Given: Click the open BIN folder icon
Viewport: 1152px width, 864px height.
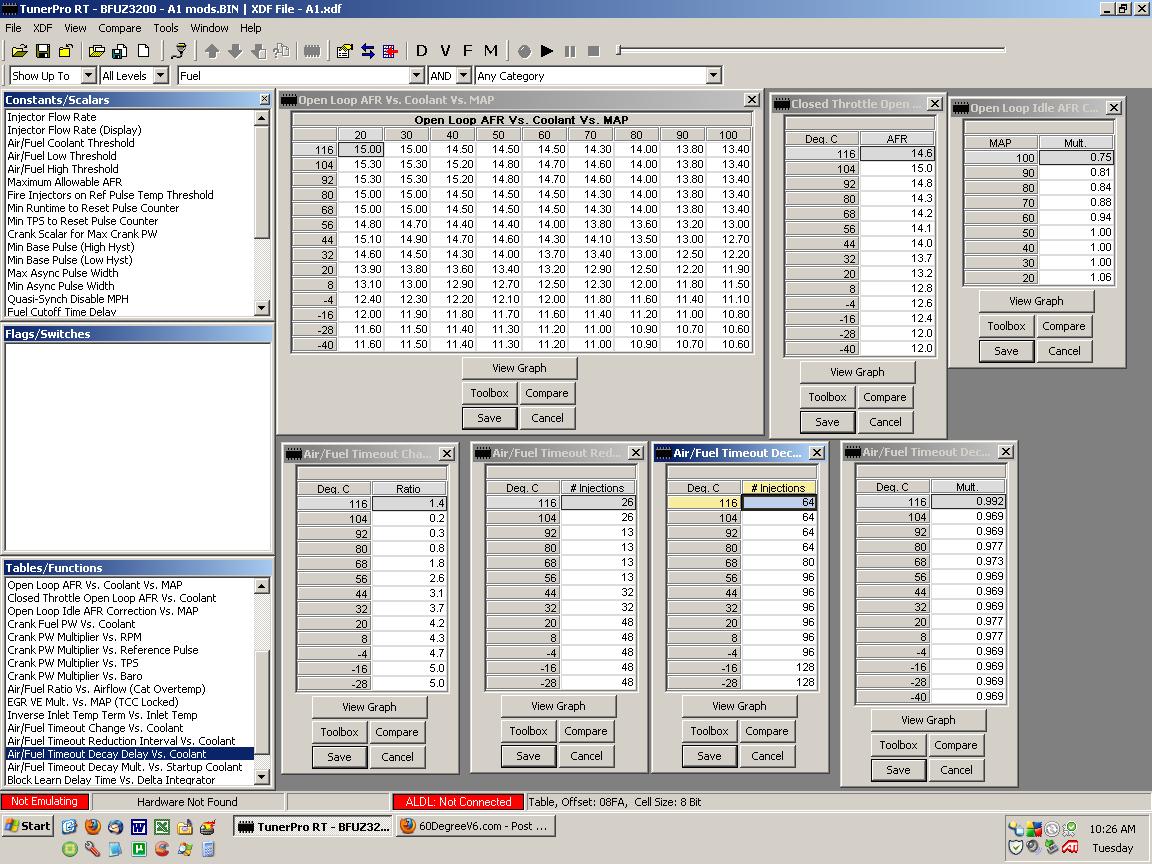Looking at the screenshot, I should pyautogui.click(x=19, y=51).
